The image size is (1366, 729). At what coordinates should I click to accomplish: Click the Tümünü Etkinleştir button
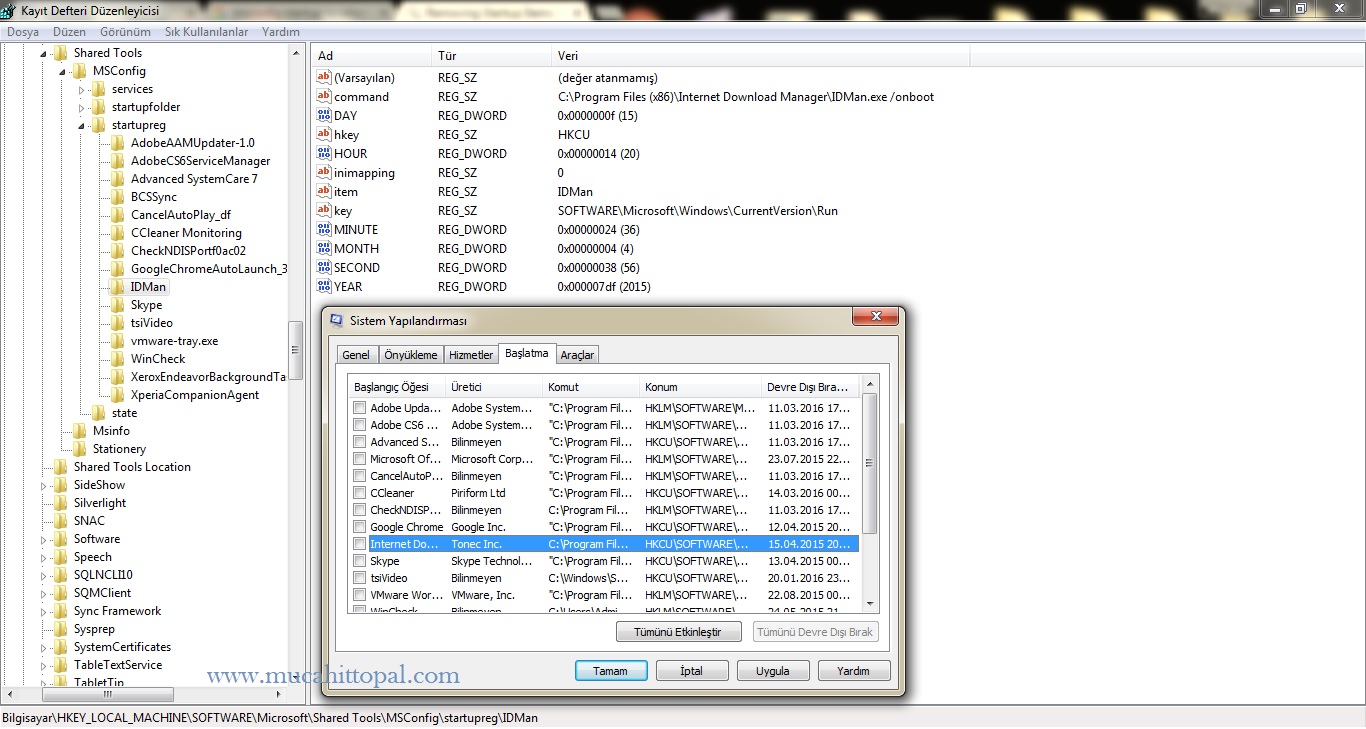click(x=677, y=632)
